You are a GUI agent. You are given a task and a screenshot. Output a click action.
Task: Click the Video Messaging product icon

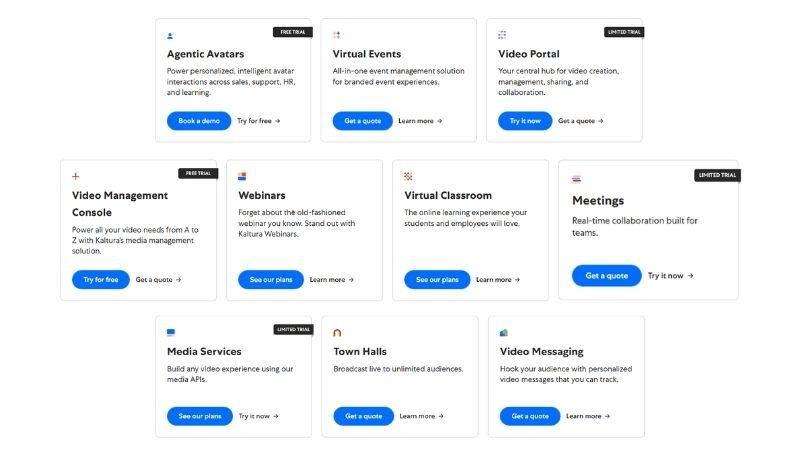pyautogui.click(x=504, y=332)
